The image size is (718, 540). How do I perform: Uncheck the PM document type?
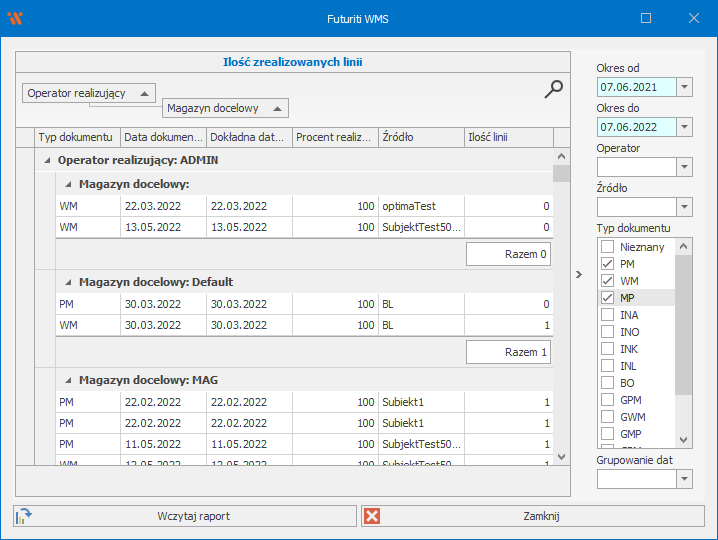[607, 264]
